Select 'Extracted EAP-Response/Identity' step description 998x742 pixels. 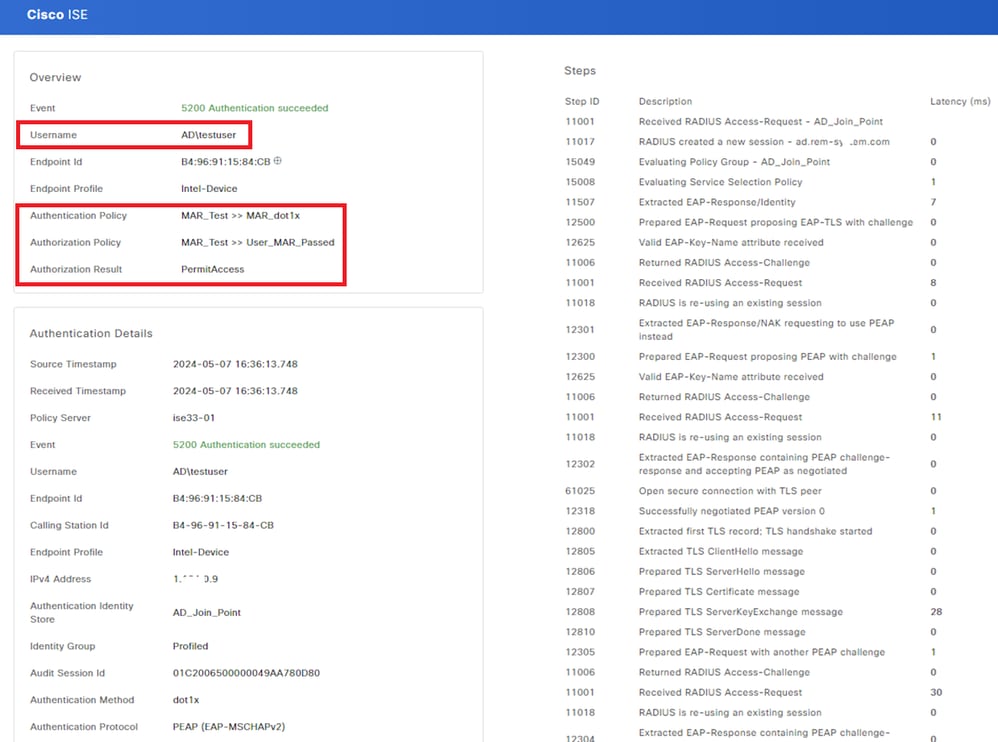(717, 202)
